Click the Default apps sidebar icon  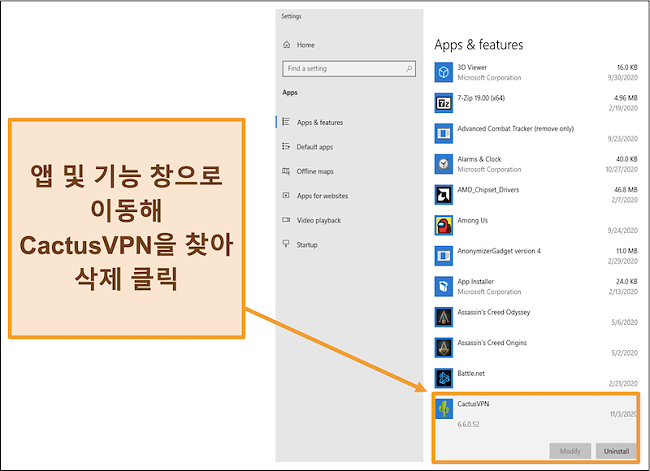point(286,146)
